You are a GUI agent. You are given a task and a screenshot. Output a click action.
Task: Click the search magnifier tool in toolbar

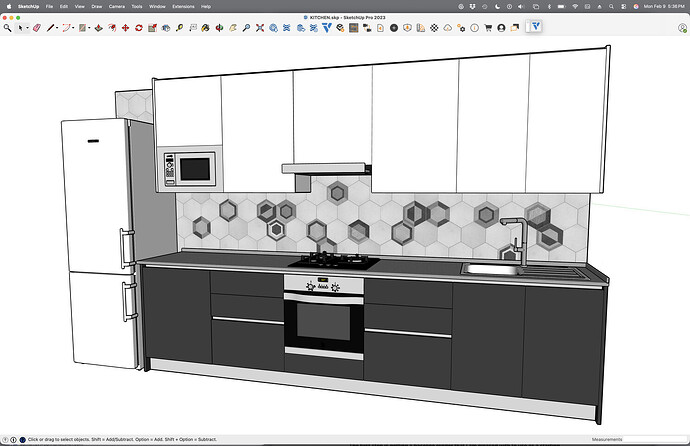(x=7, y=28)
